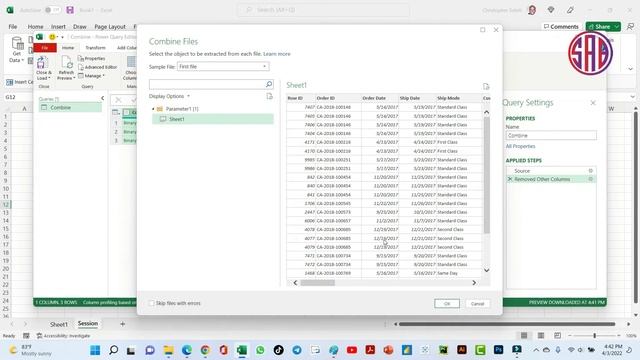The width and height of the screenshot is (640, 360).
Task: Click the Excel Name Box showing G12
Action: point(16,97)
